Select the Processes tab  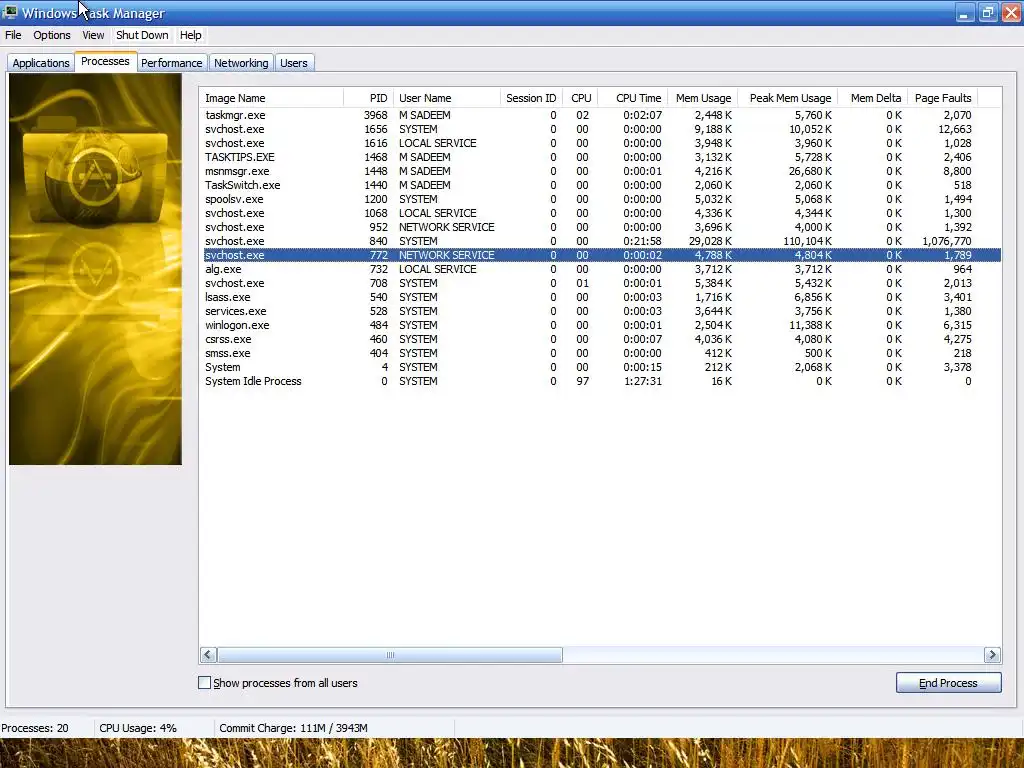[105, 61]
